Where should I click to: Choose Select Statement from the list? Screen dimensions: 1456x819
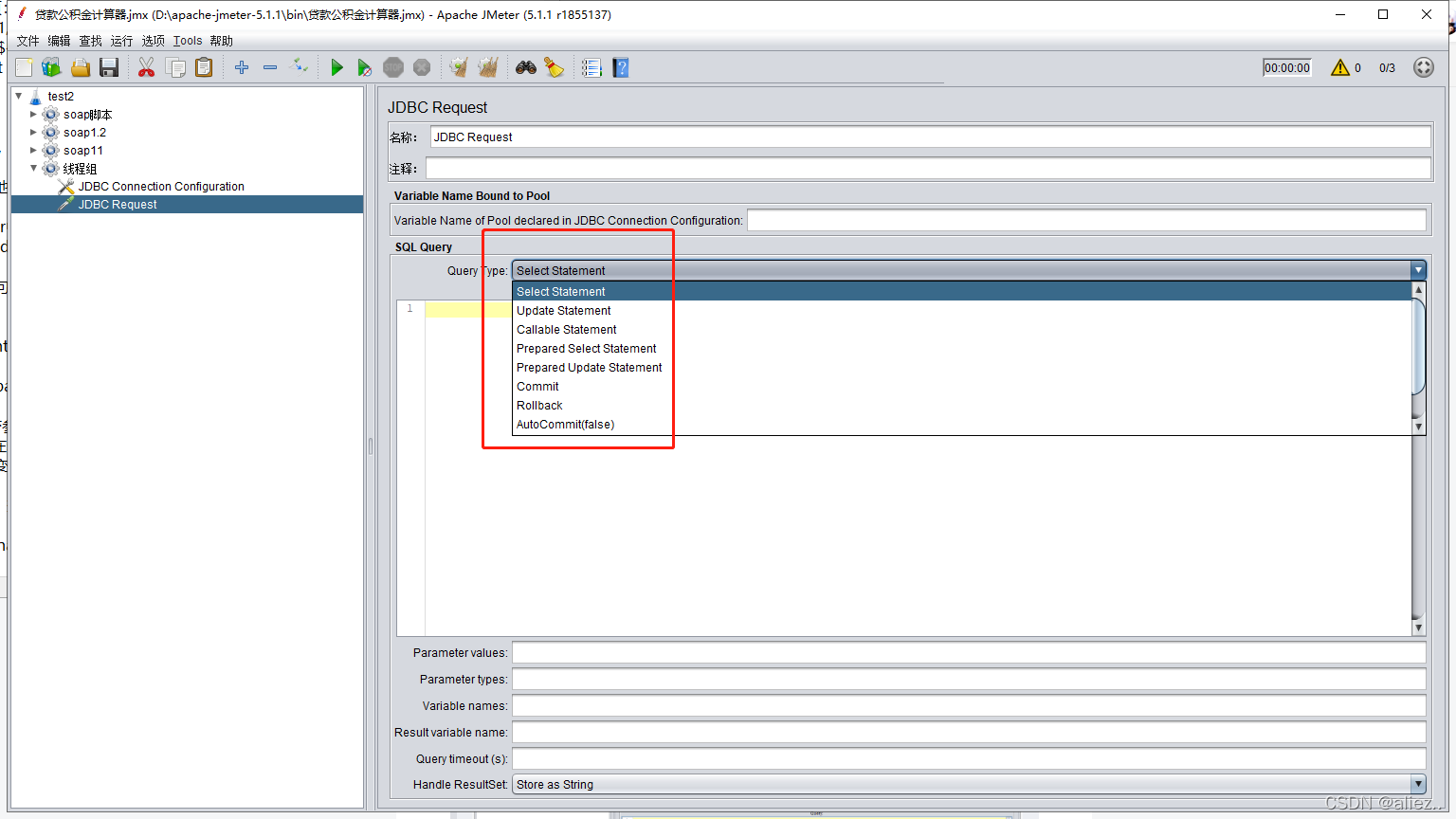(962, 292)
